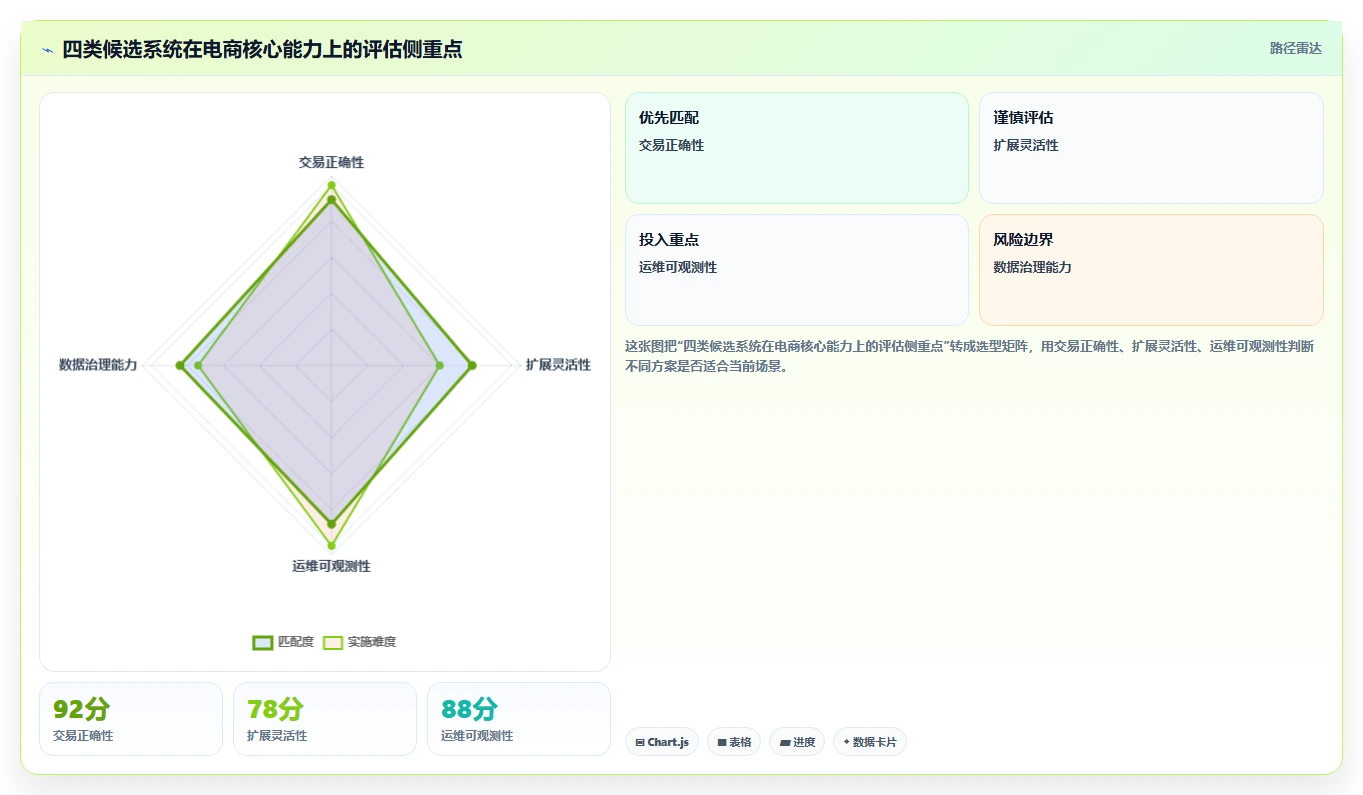
Task: Click the radar data point at 扩展灵活性 outer vertex
Action: (472, 365)
